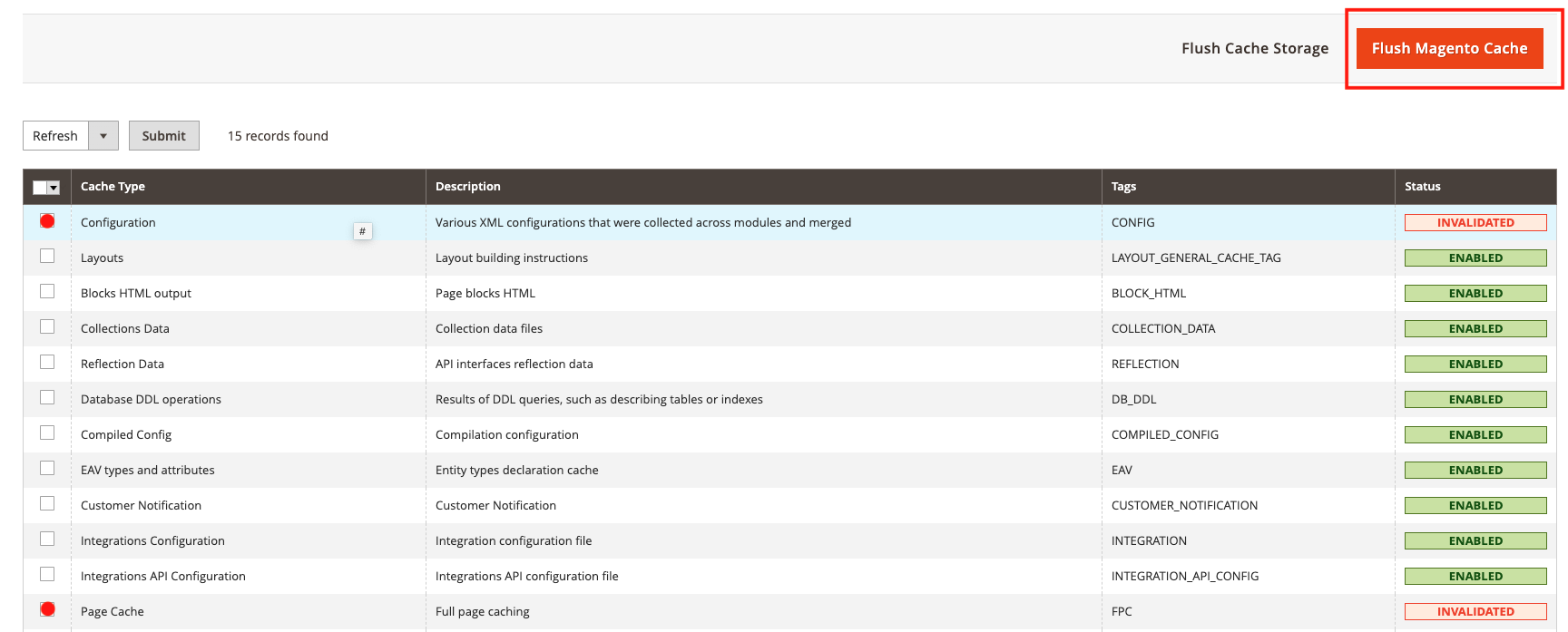
Task: Click the ENABLED status for Customer Notification
Action: point(1475,506)
